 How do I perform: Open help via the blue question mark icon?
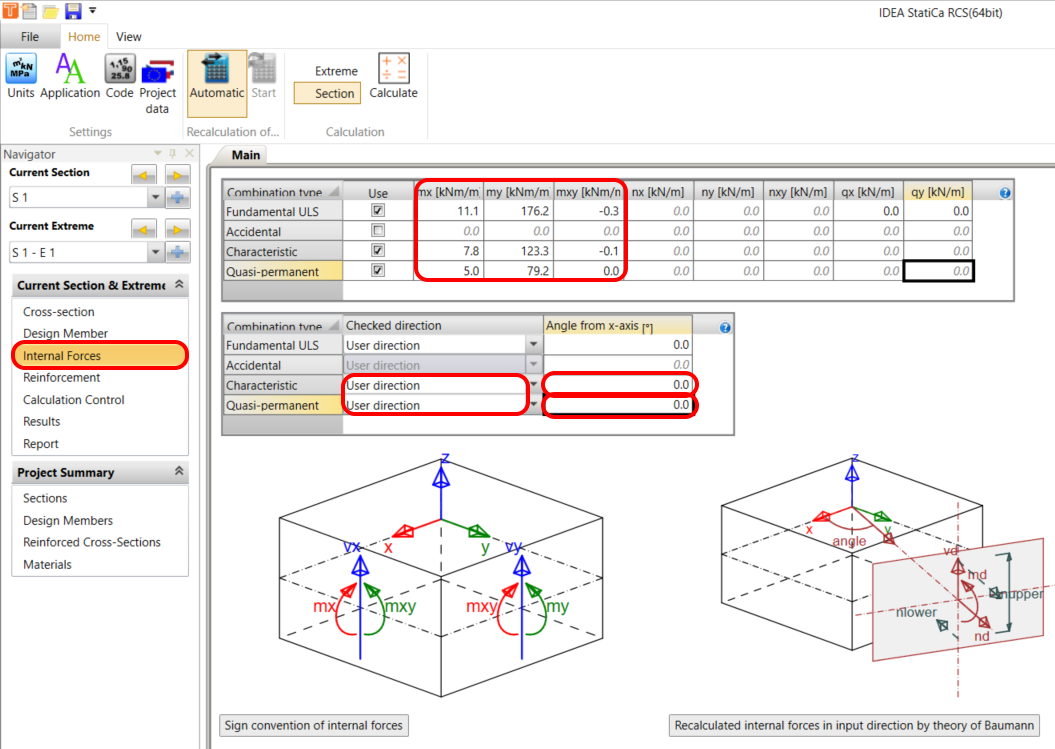[1004, 192]
